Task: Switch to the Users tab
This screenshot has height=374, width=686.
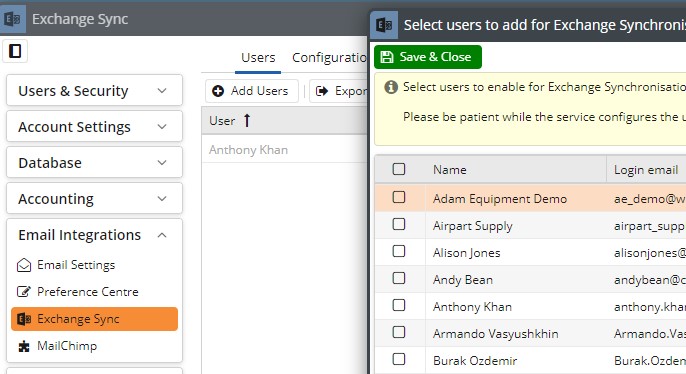Action: click(258, 58)
